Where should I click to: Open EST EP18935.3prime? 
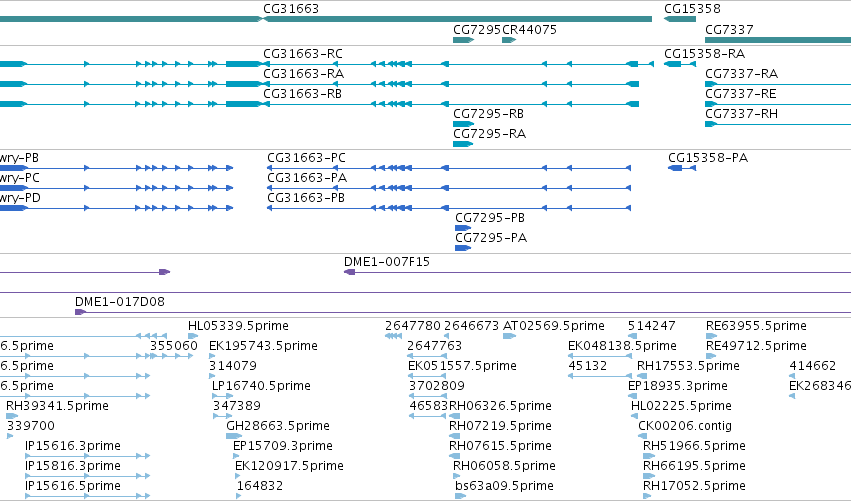677,386
